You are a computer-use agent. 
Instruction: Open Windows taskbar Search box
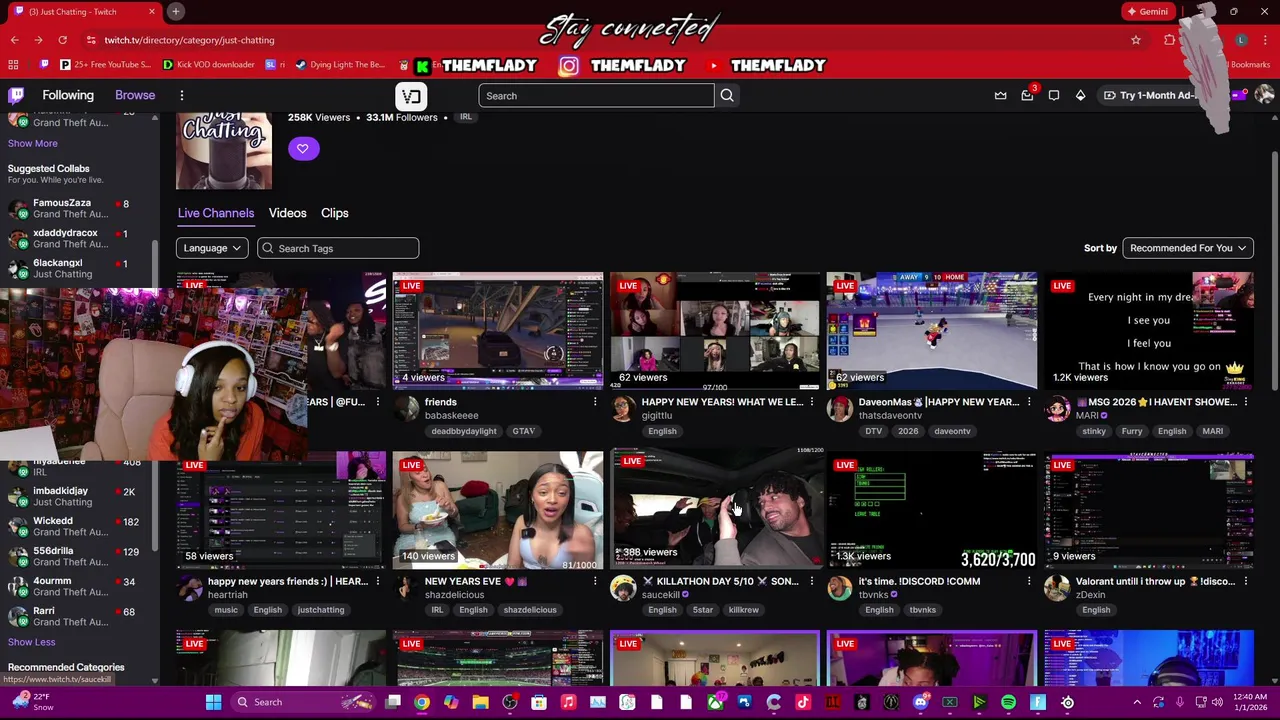coord(303,702)
